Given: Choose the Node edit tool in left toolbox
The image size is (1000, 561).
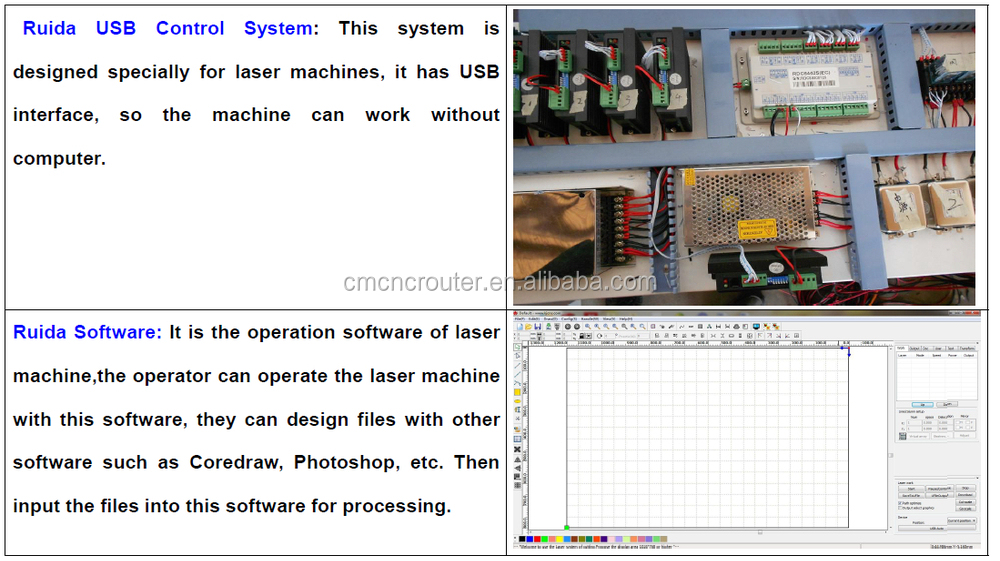Looking at the screenshot, I should pos(517,356).
